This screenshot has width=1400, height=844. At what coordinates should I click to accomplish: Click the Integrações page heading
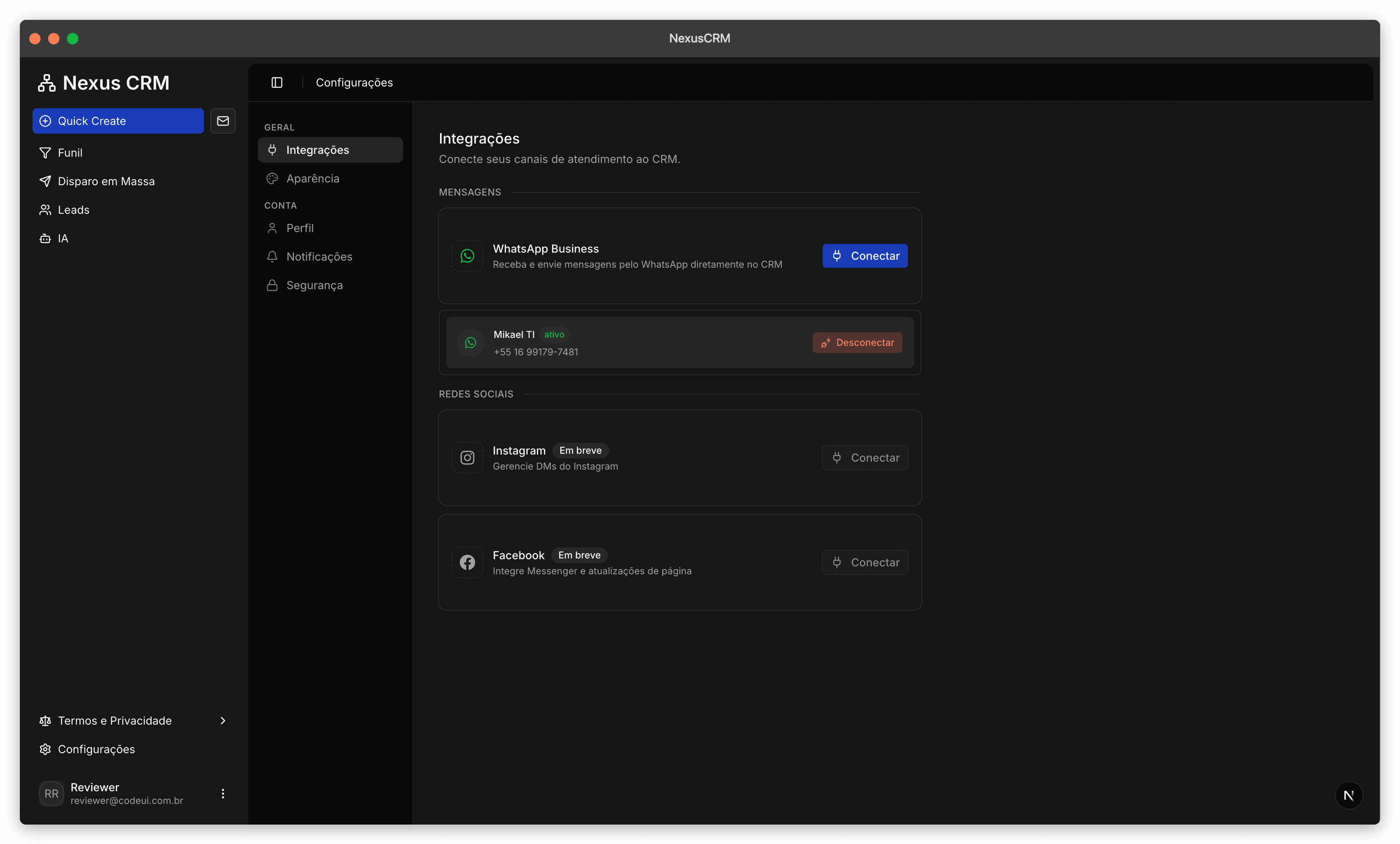479,138
